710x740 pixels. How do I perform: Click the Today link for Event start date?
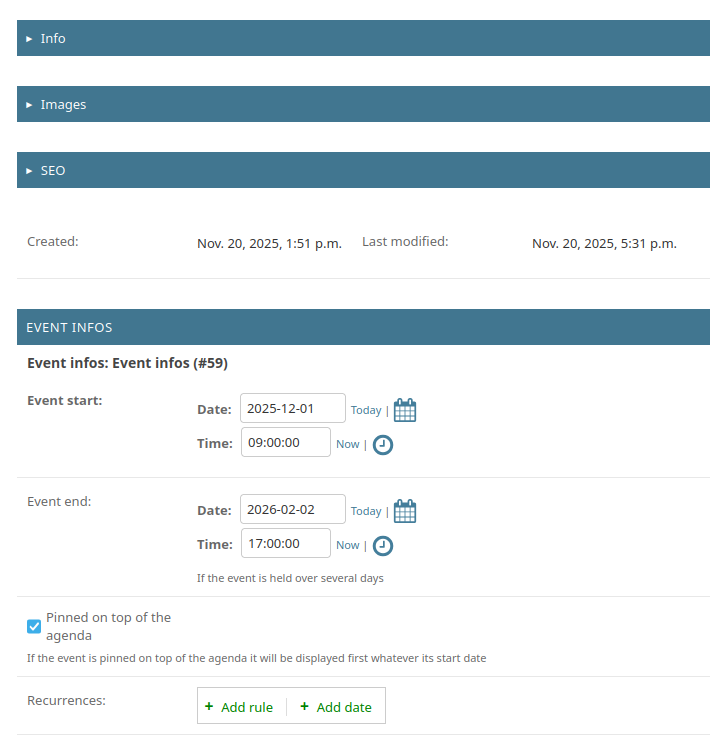click(x=366, y=410)
